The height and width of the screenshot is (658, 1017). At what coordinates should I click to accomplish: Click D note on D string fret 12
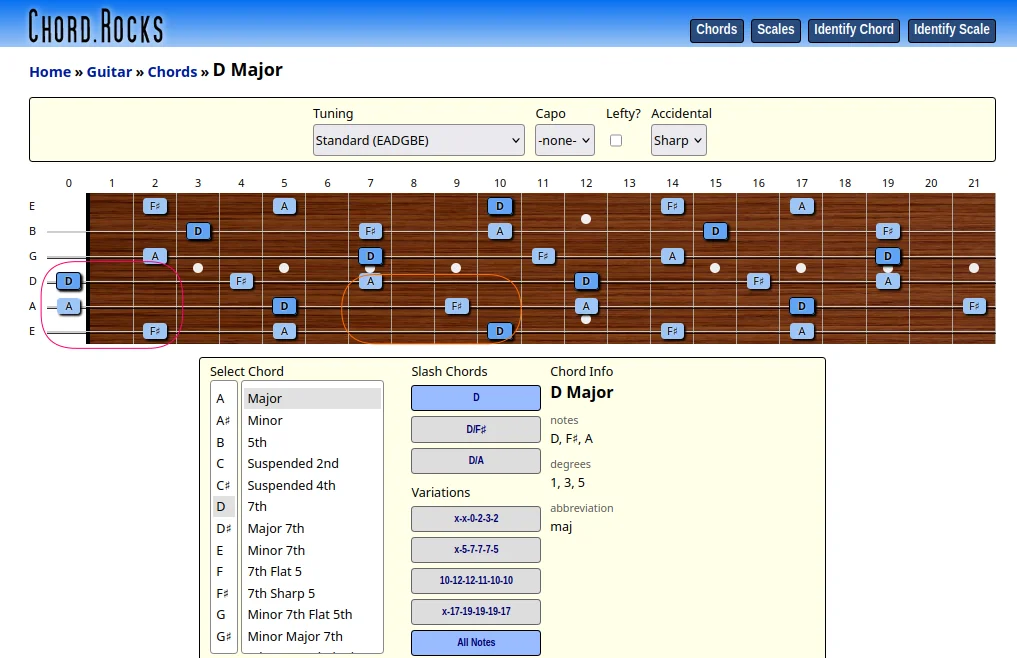click(586, 281)
